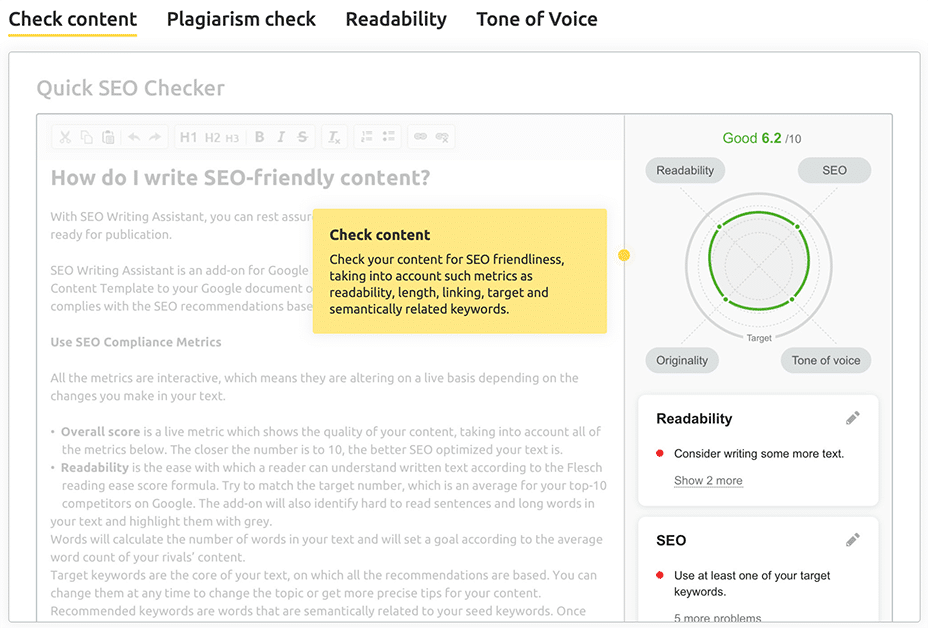Click the 'Readability' card heading
This screenshot has height=628, width=928.
point(694,419)
